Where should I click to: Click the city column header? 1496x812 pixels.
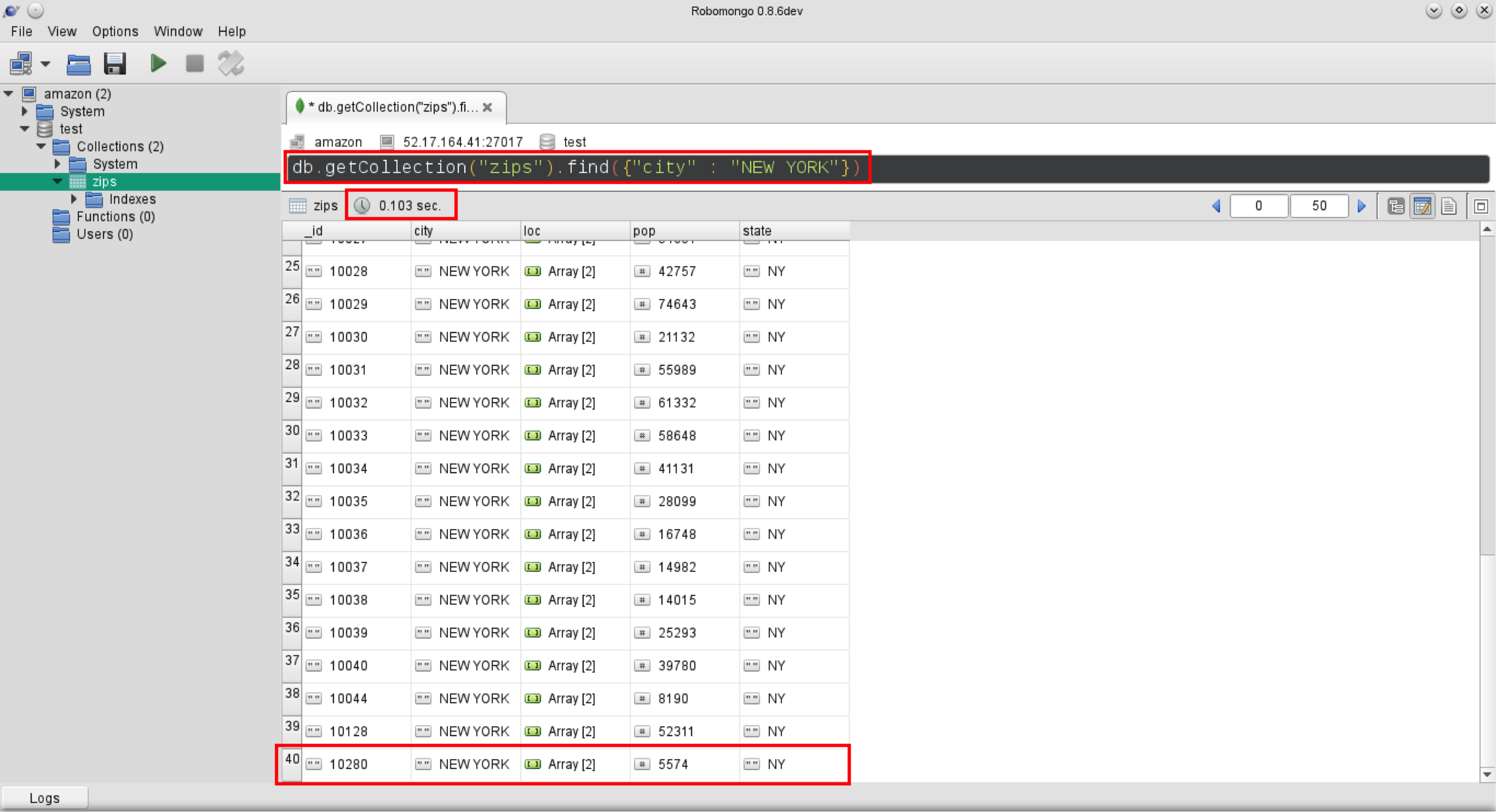(465, 231)
